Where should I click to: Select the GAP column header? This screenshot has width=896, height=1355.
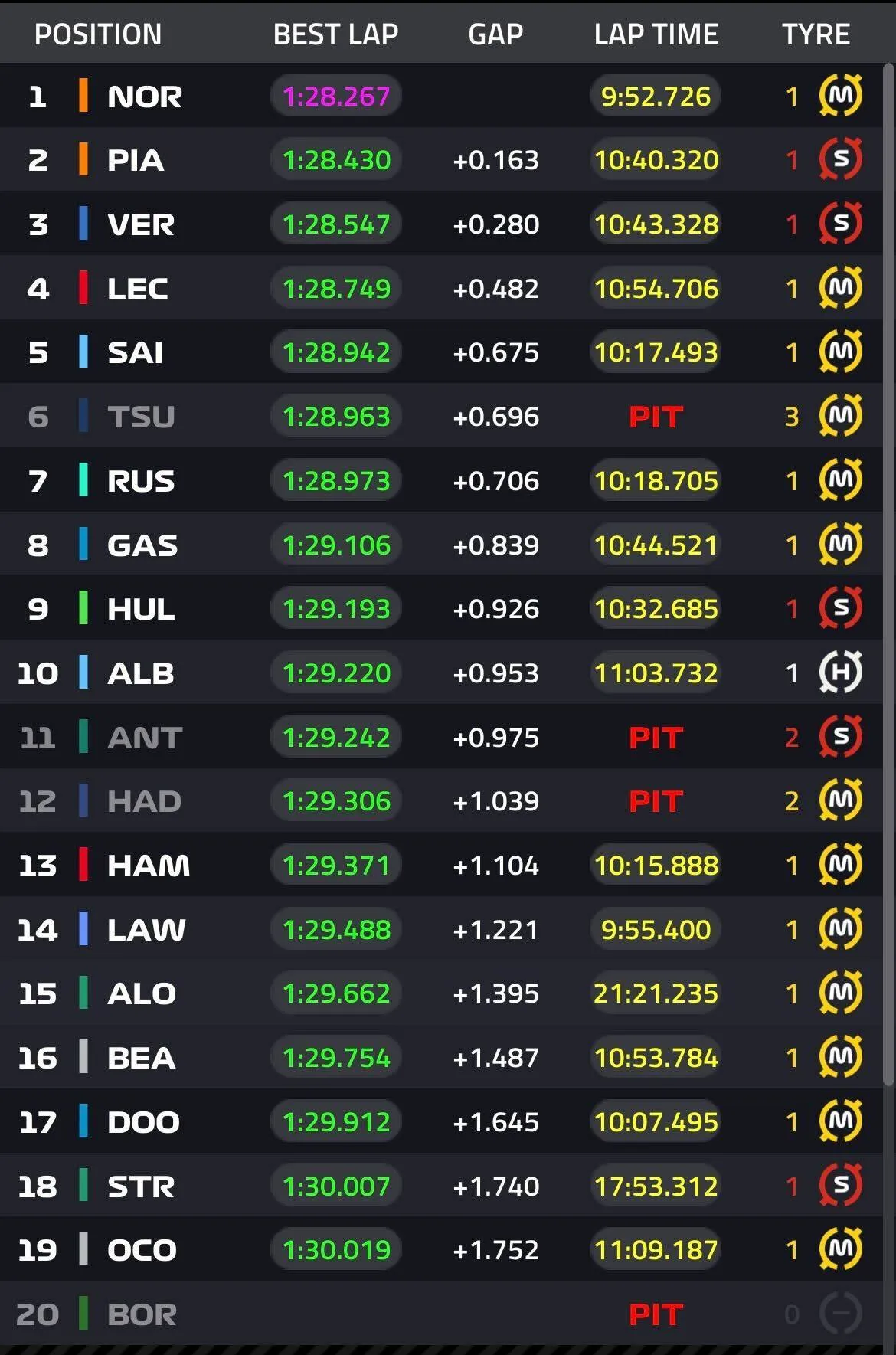[x=495, y=34]
